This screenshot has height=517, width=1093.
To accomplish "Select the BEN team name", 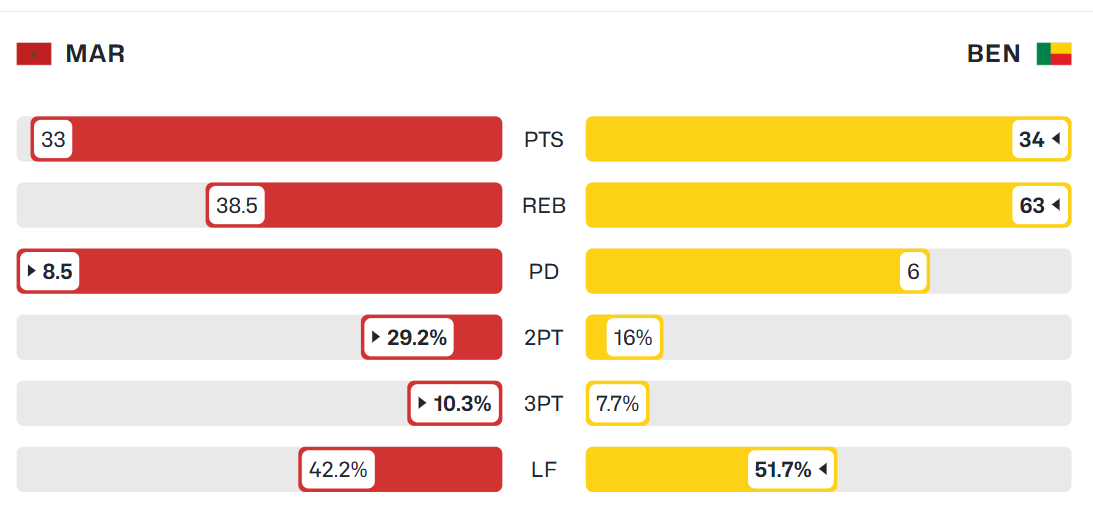I will (994, 54).
